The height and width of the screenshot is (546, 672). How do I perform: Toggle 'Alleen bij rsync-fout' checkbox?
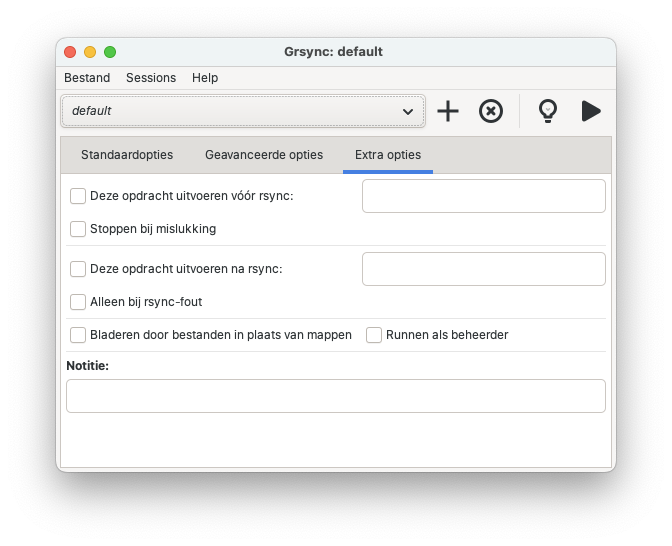[78, 302]
